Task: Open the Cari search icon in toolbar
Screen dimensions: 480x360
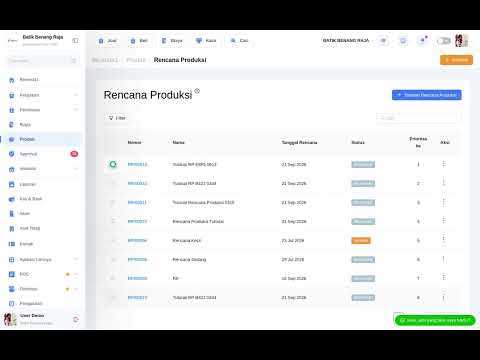Action: (233, 41)
